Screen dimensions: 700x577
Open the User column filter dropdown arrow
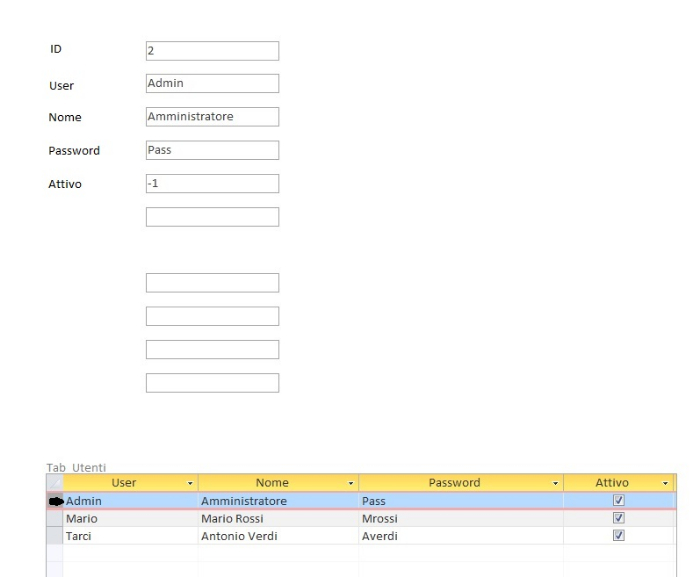click(x=190, y=483)
